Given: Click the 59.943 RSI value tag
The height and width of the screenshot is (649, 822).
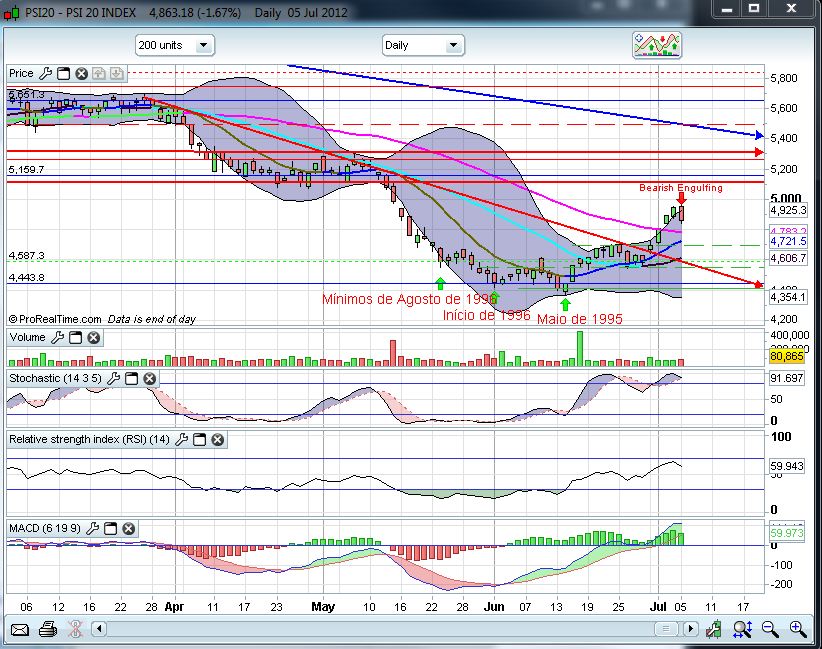Looking at the screenshot, I should click(x=786, y=466).
